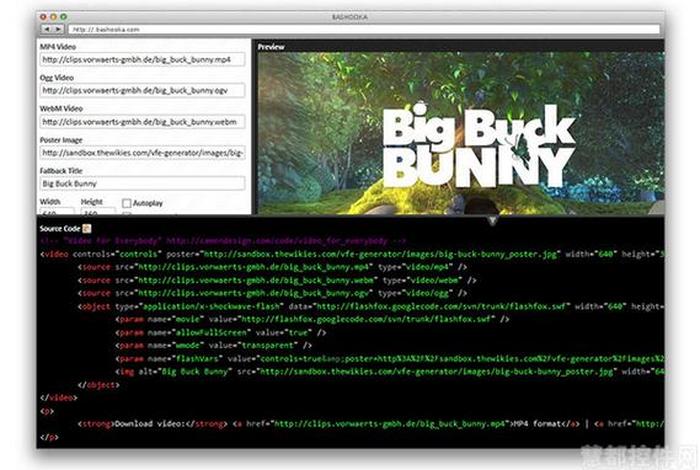Click the param name="allowFullScreen" line
Screen dimensions: 700x470
click(x=221, y=333)
